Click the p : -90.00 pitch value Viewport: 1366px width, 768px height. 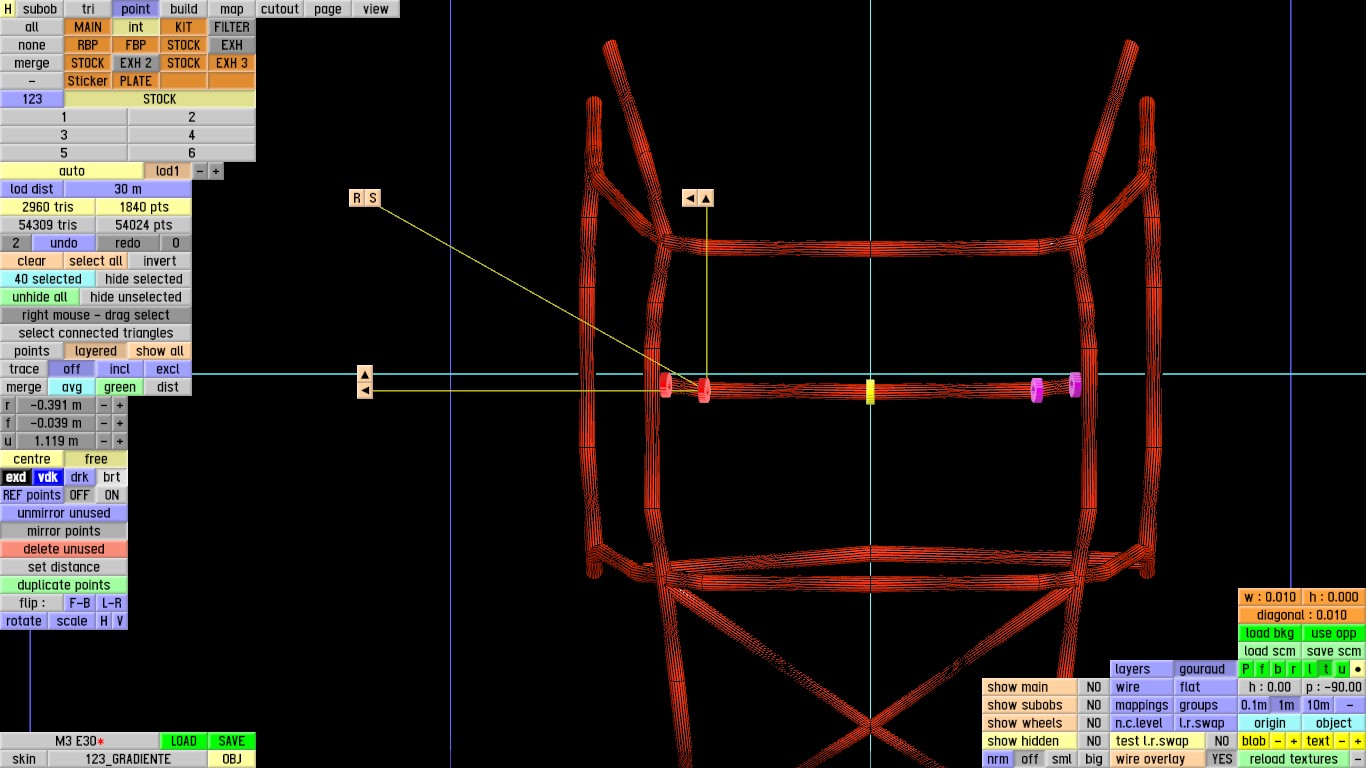1334,687
